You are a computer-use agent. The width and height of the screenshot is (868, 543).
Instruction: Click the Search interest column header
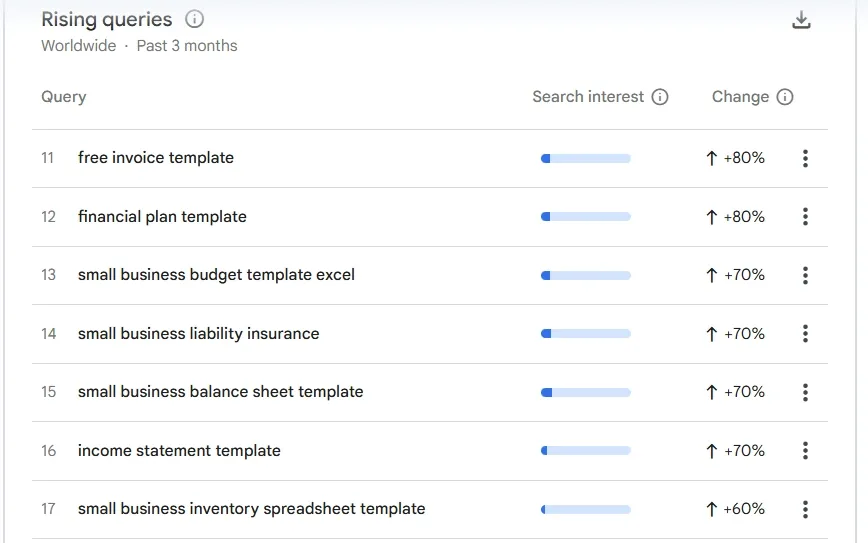(588, 97)
